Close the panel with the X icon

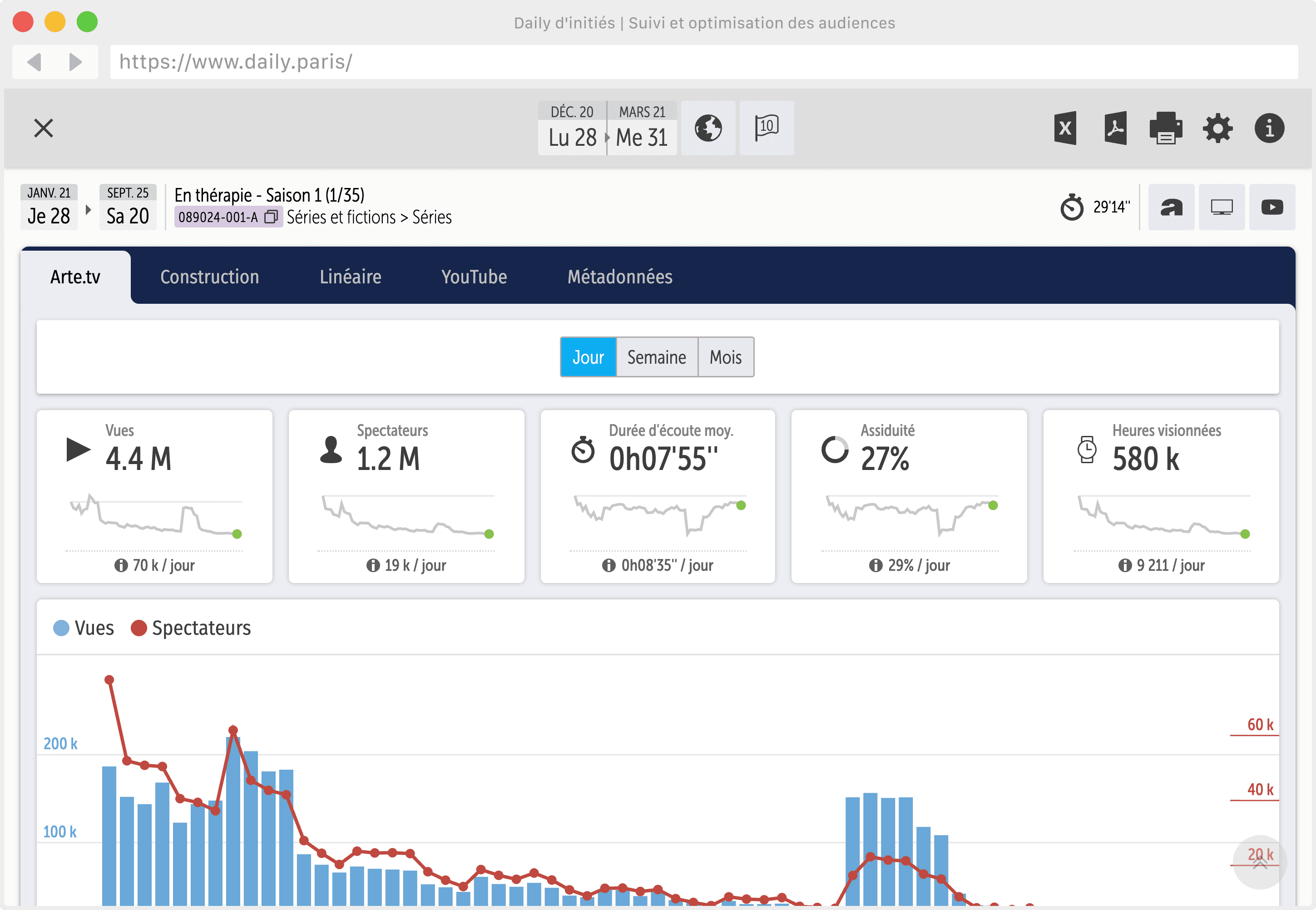click(43, 128)
